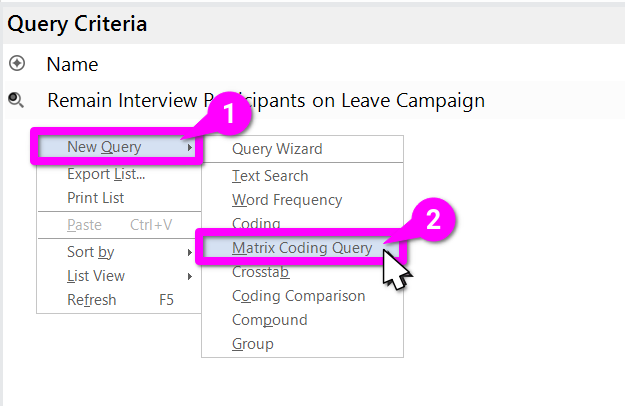
Task: Choose the Coding Comparison query
Action: tap(298, 296)
